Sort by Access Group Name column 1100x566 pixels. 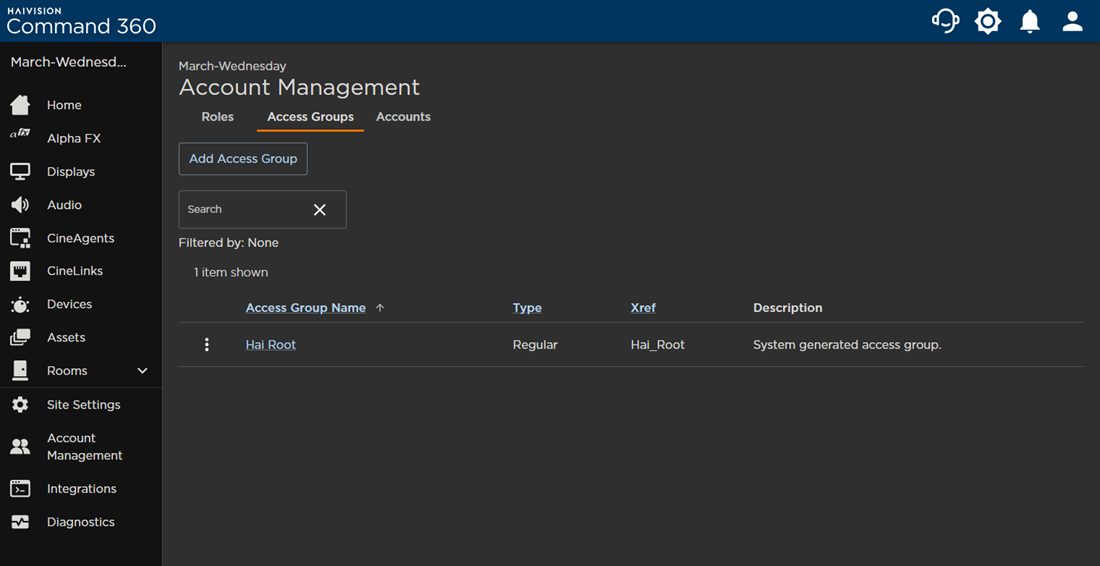(x=305, y=308)
